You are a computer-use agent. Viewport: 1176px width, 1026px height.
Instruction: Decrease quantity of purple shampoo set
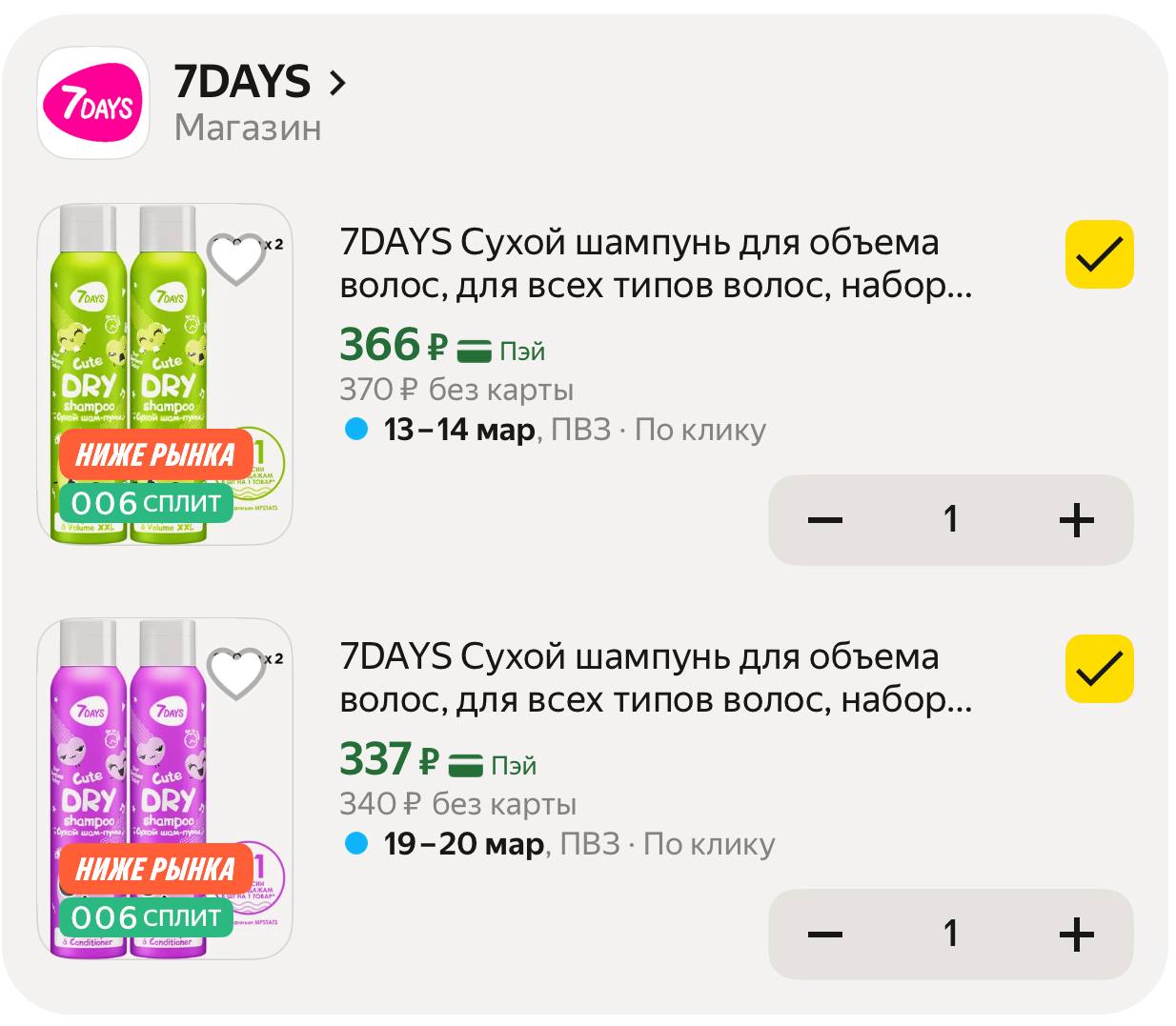click(824, 935)
